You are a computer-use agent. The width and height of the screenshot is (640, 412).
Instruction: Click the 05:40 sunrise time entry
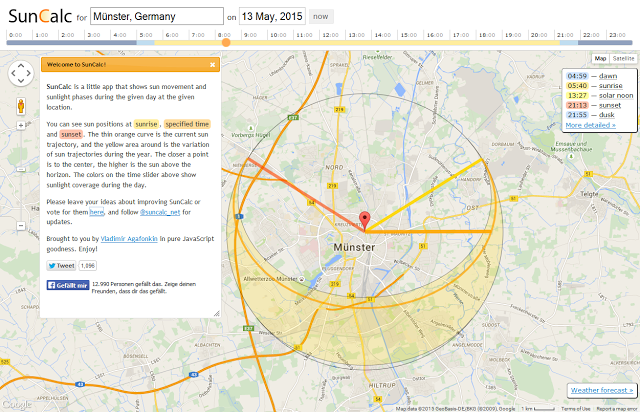[x=594, y=86]
